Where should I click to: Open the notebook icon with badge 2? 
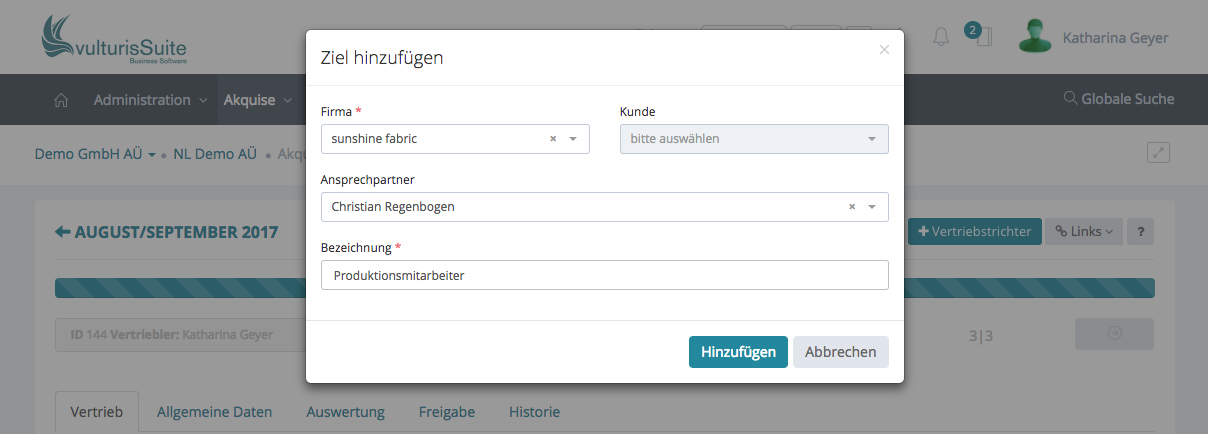click(983, 38)
